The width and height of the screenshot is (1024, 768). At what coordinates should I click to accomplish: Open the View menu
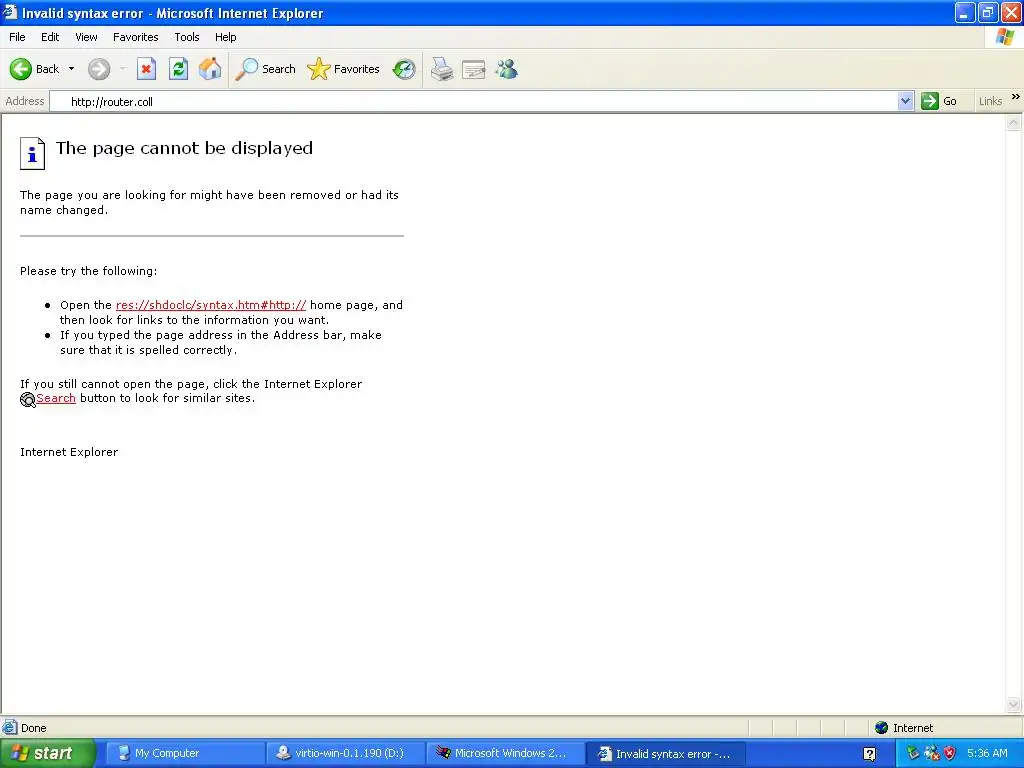pyautogui.click(x=86, y=37)
